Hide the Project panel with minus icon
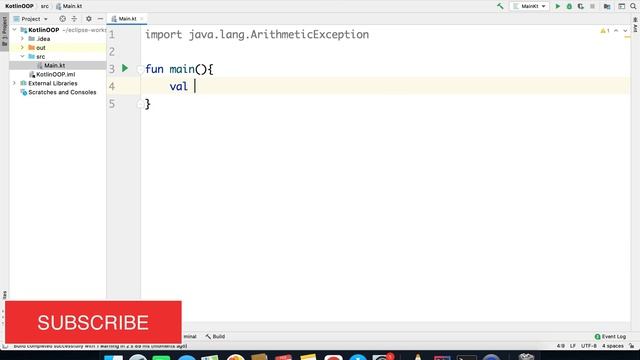 [100, 19]
